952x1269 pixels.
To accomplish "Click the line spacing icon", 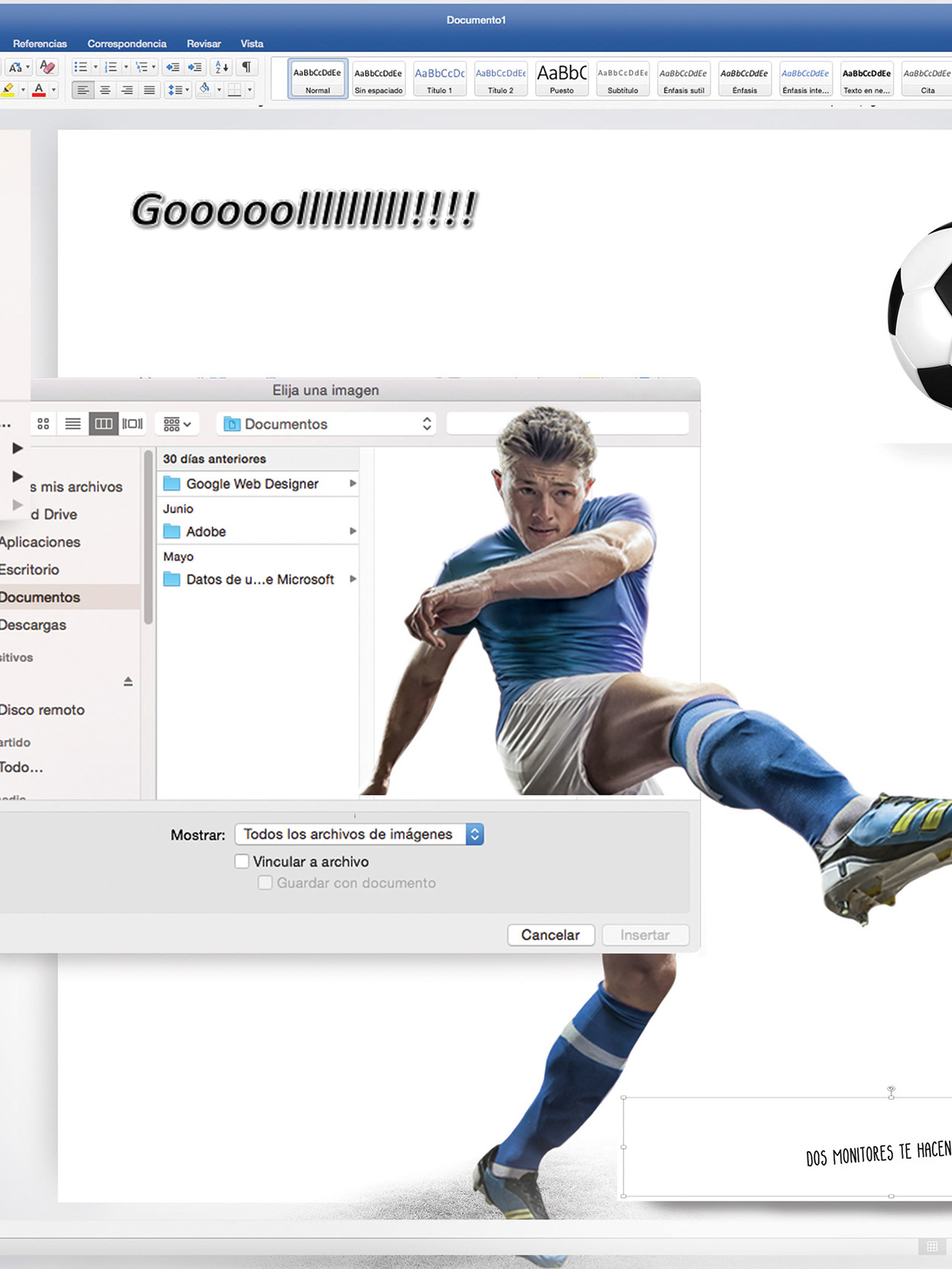I will pos(177,90).
